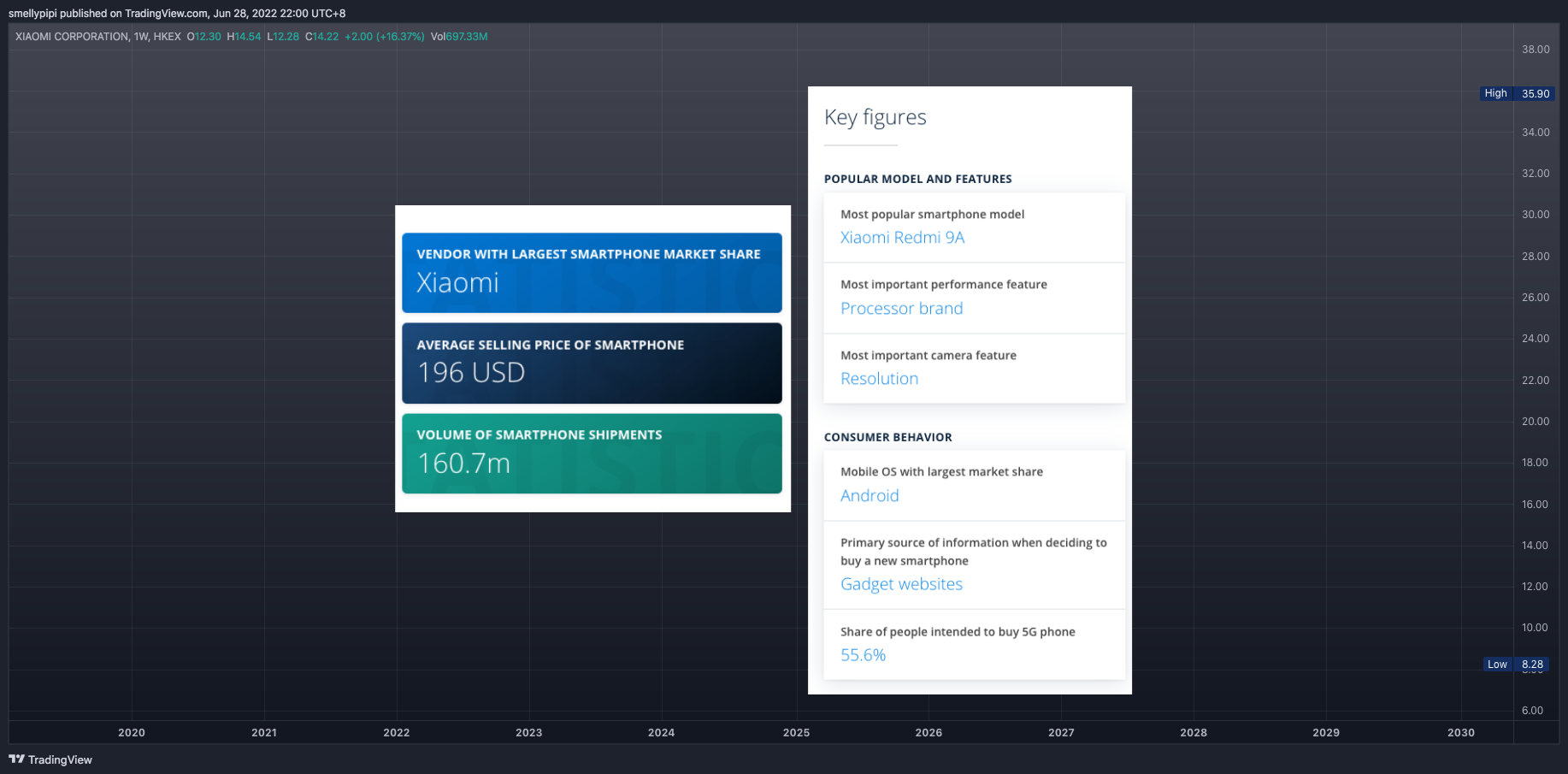Image resolution: width=1568 pixels, height=774 pixels.
Task: Click the 2025 label on time axis
Action: pyautogui.click(x=796, y=733)
